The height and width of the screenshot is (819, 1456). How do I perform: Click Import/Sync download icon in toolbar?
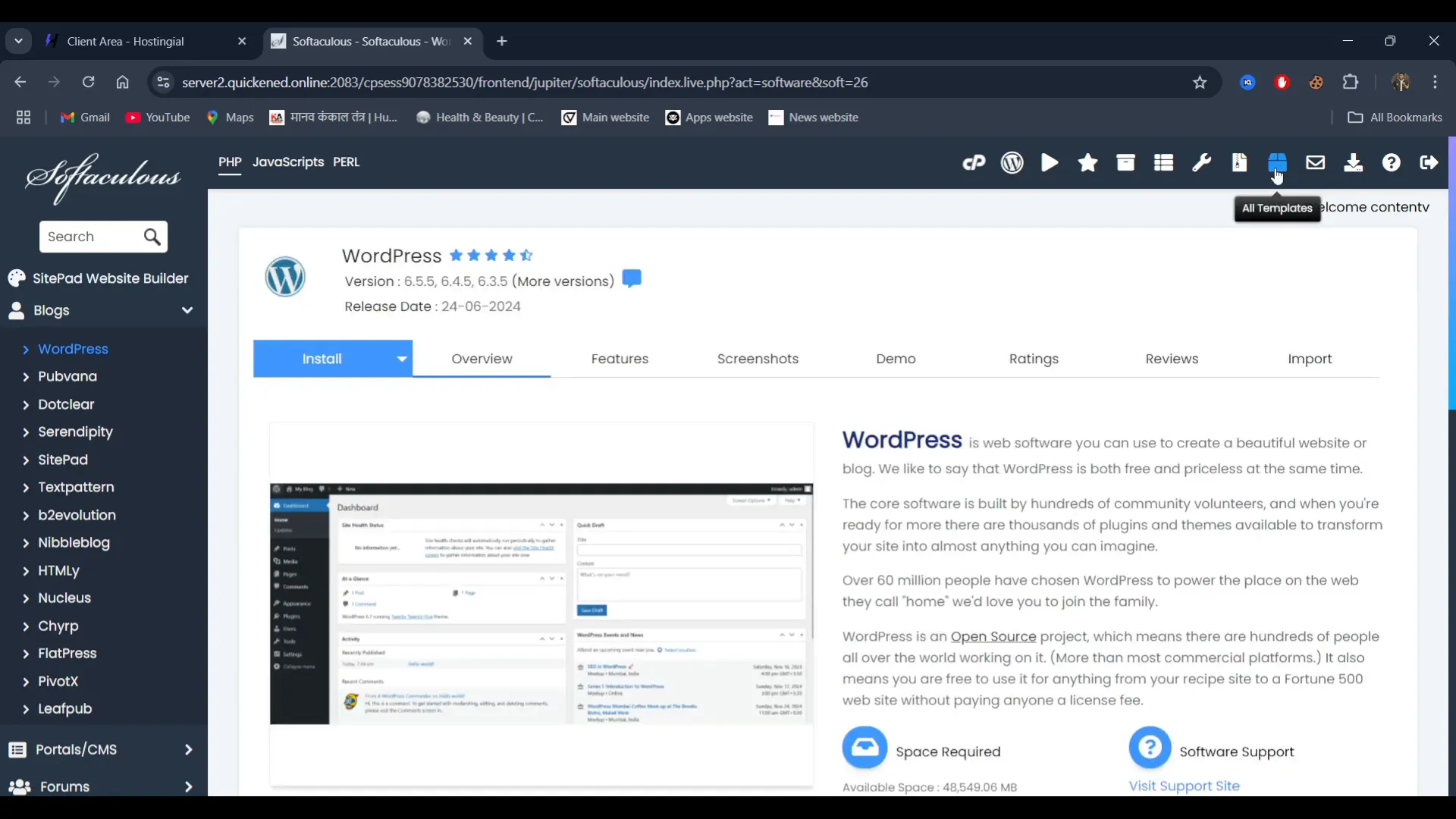tap(1353, 162)
